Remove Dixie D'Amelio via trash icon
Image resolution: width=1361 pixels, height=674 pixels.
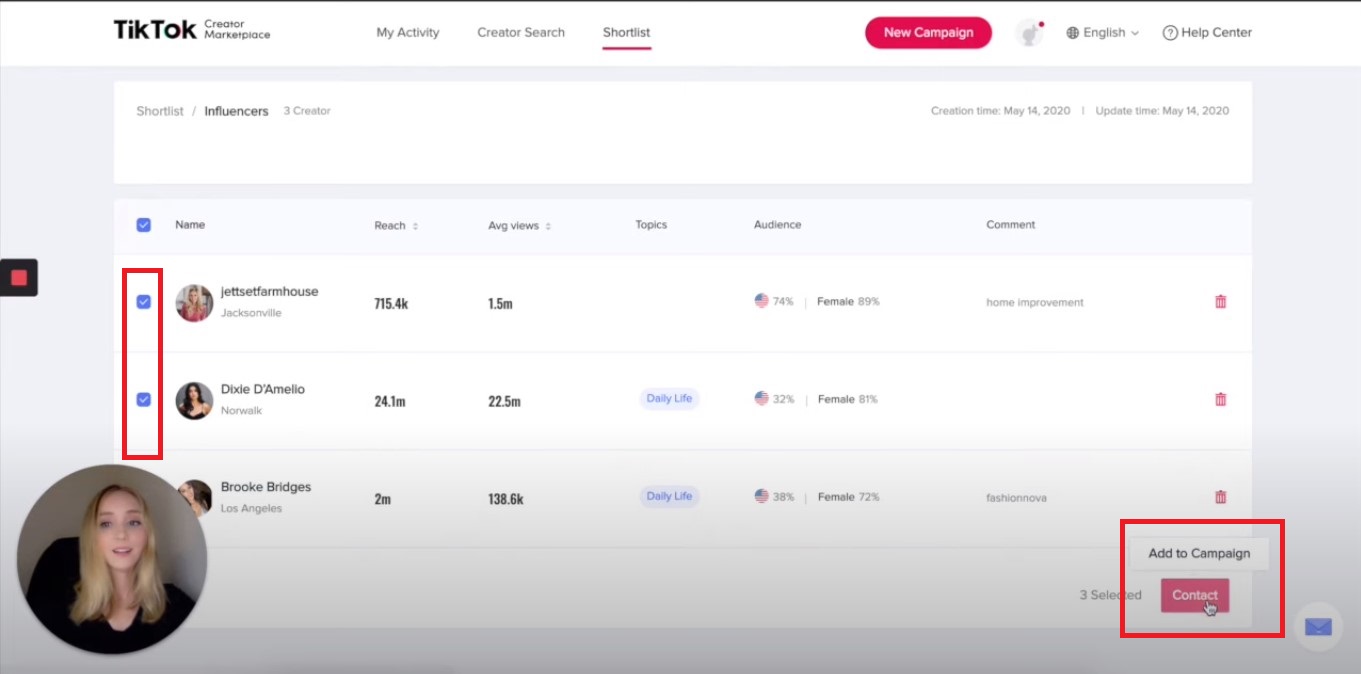tap(1220, 399)
